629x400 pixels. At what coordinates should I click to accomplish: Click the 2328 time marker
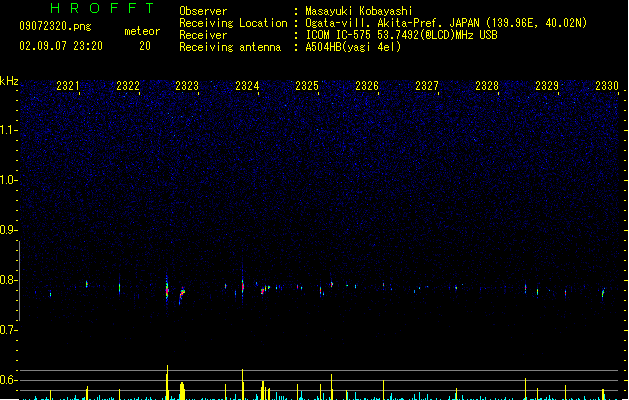487,86
